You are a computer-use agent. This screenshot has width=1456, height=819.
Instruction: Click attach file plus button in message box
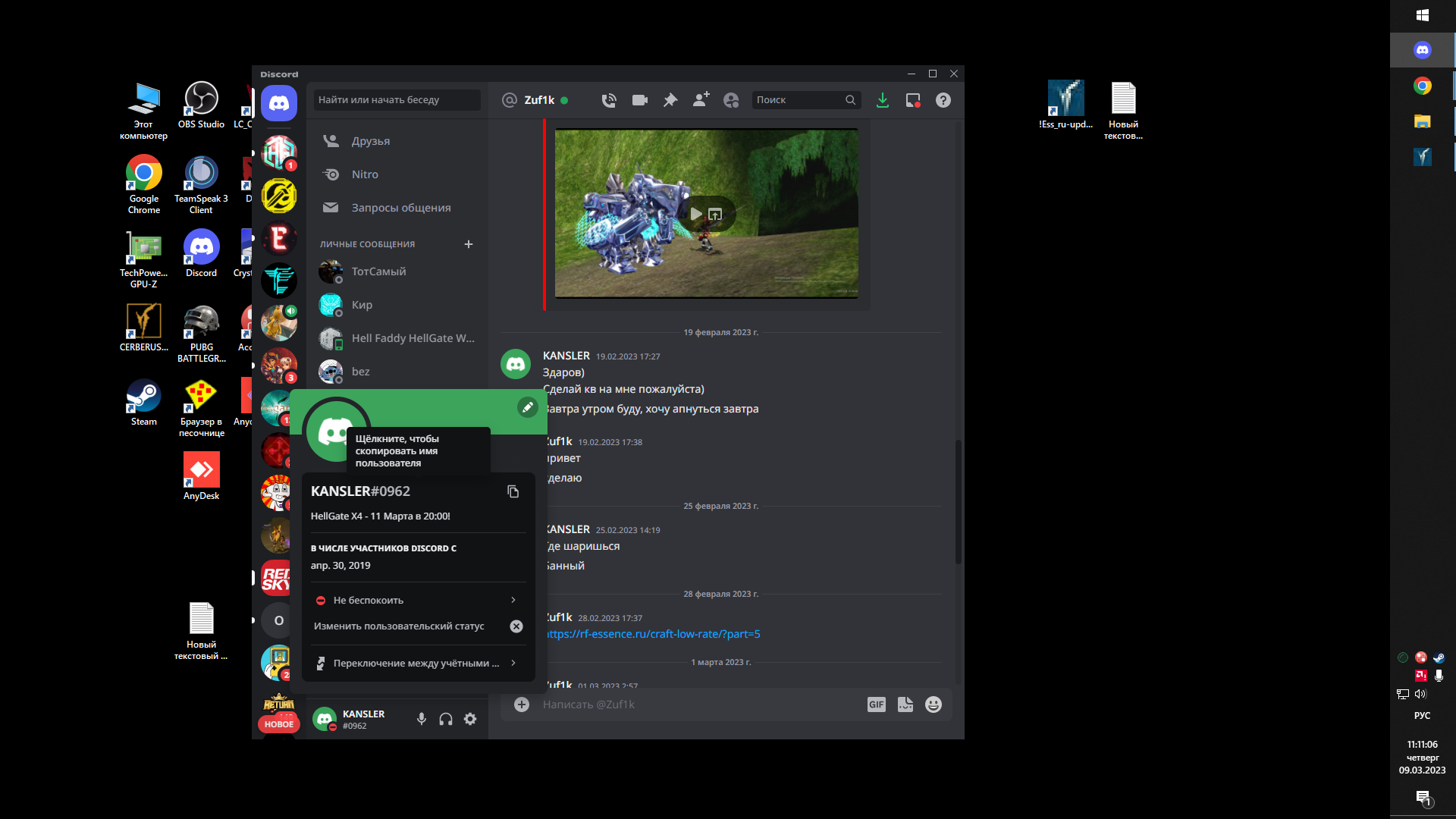point(522,704)
